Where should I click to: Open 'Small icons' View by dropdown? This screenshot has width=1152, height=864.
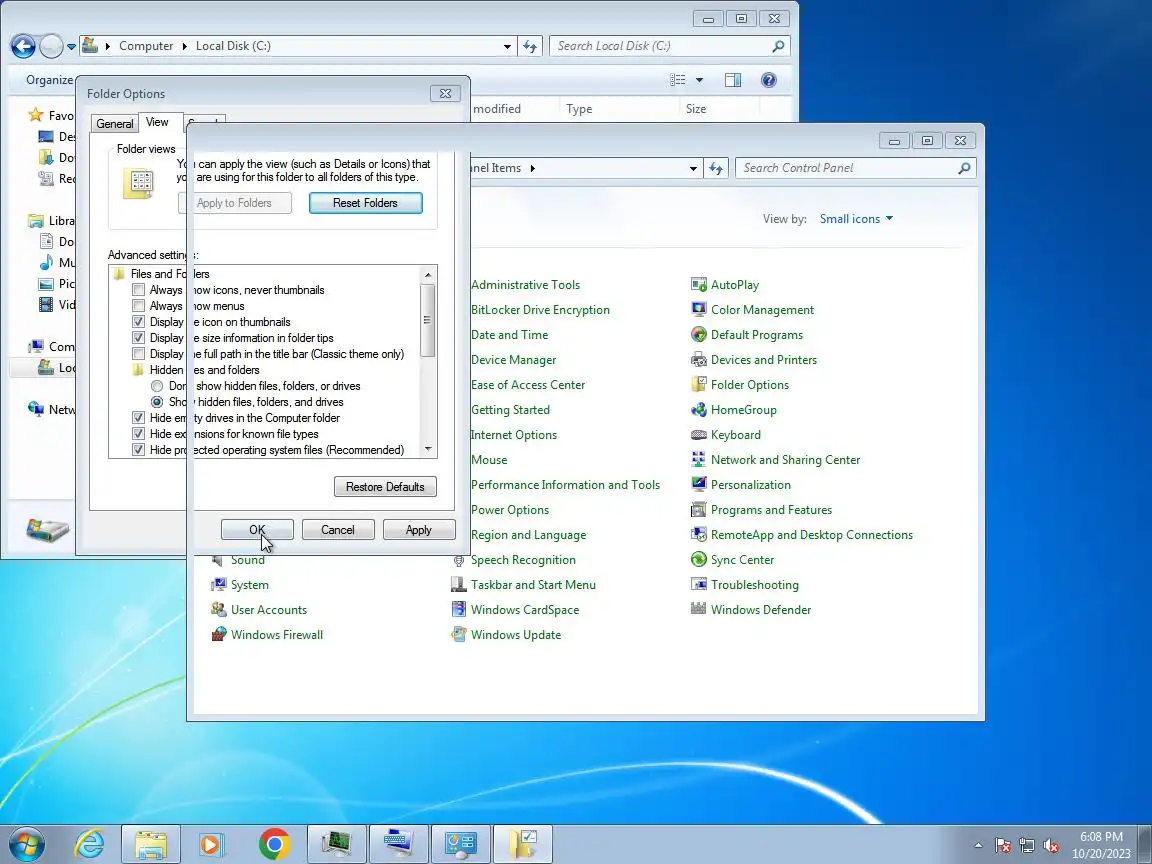856,219
